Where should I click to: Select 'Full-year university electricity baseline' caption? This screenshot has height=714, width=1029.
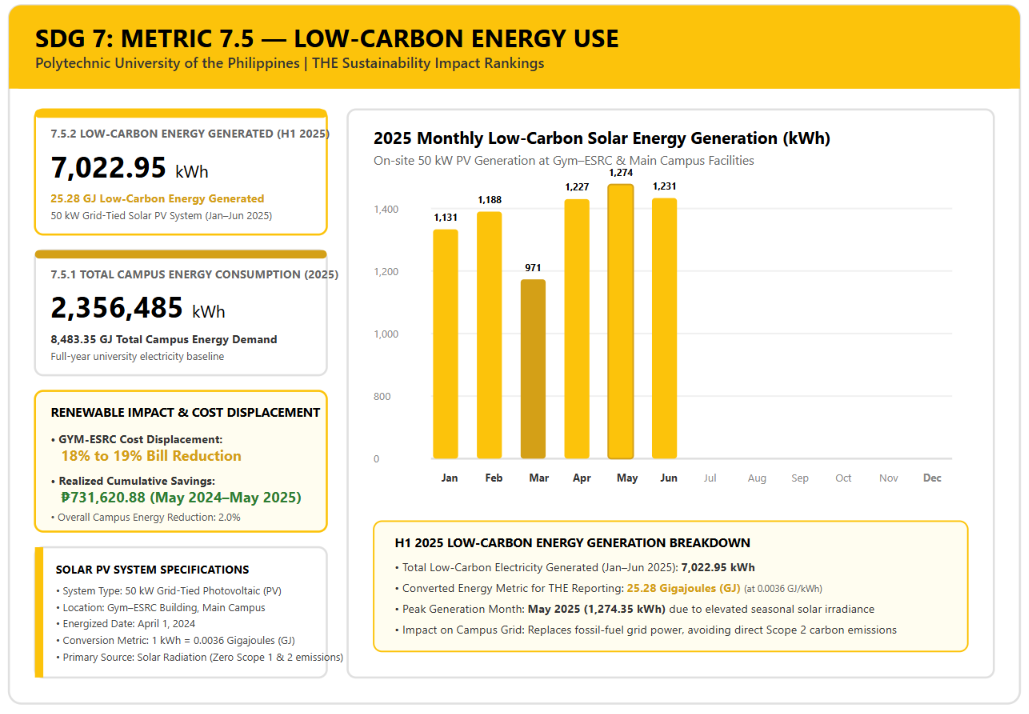pyautogui.click(x=137, y=356)
